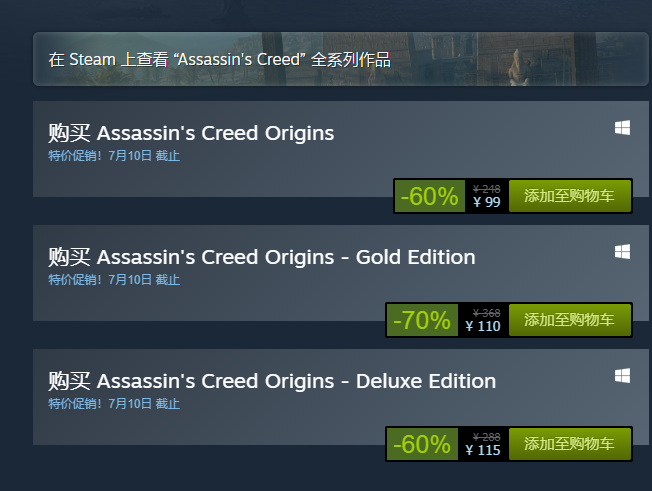Click the Origins - Gold Edition purchase title
Screen dimensions: 652x491
[x=262, y=257]
